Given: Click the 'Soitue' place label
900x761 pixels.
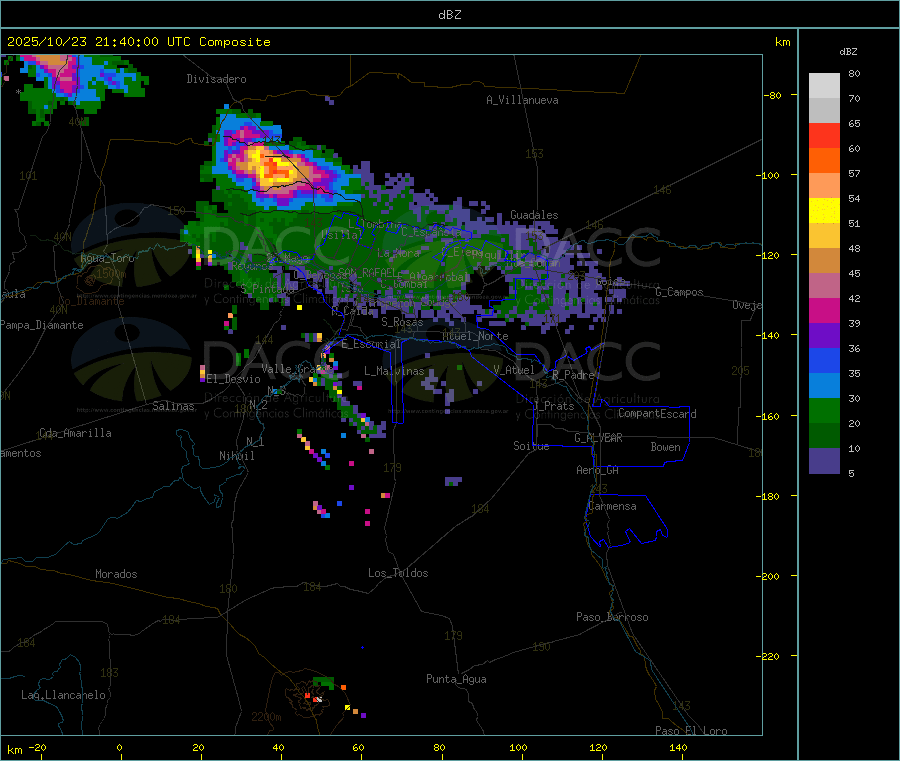Looking at the screenshot, I should point(531,446).
